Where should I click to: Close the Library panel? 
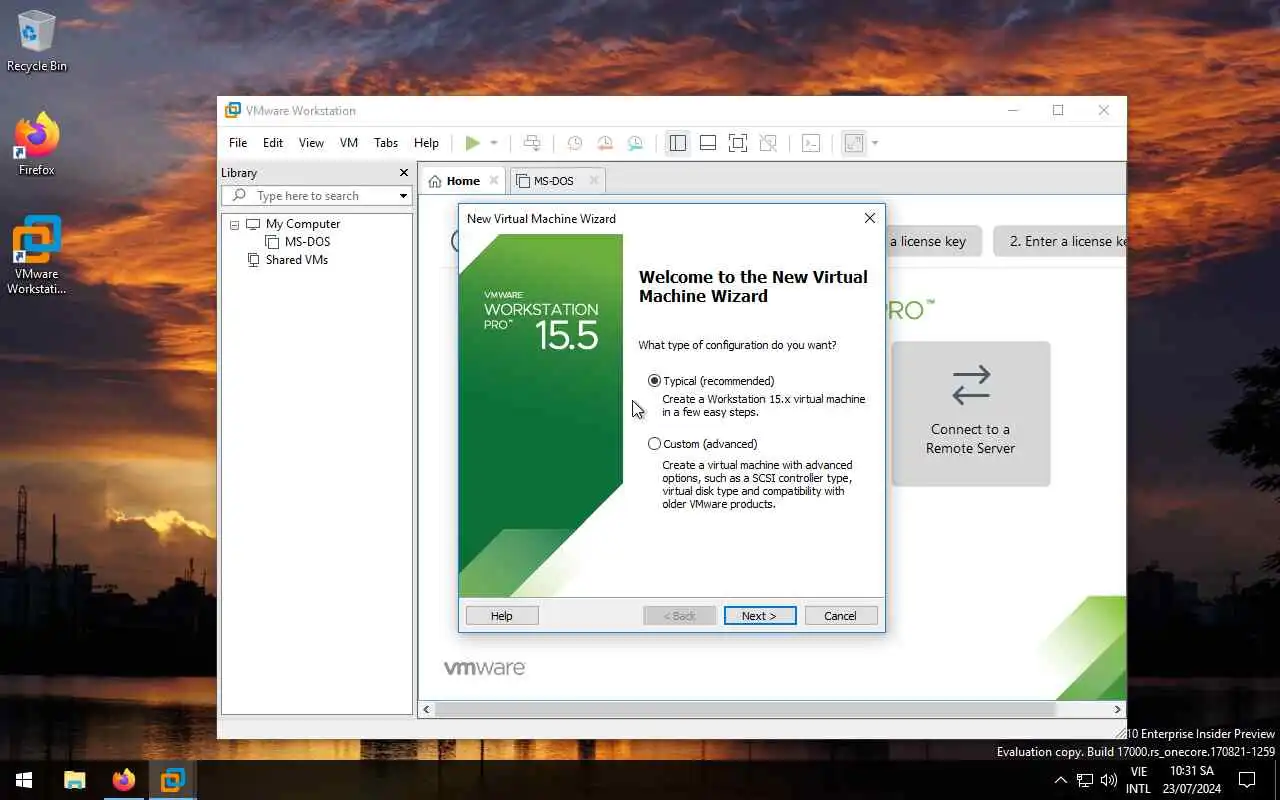404,173
